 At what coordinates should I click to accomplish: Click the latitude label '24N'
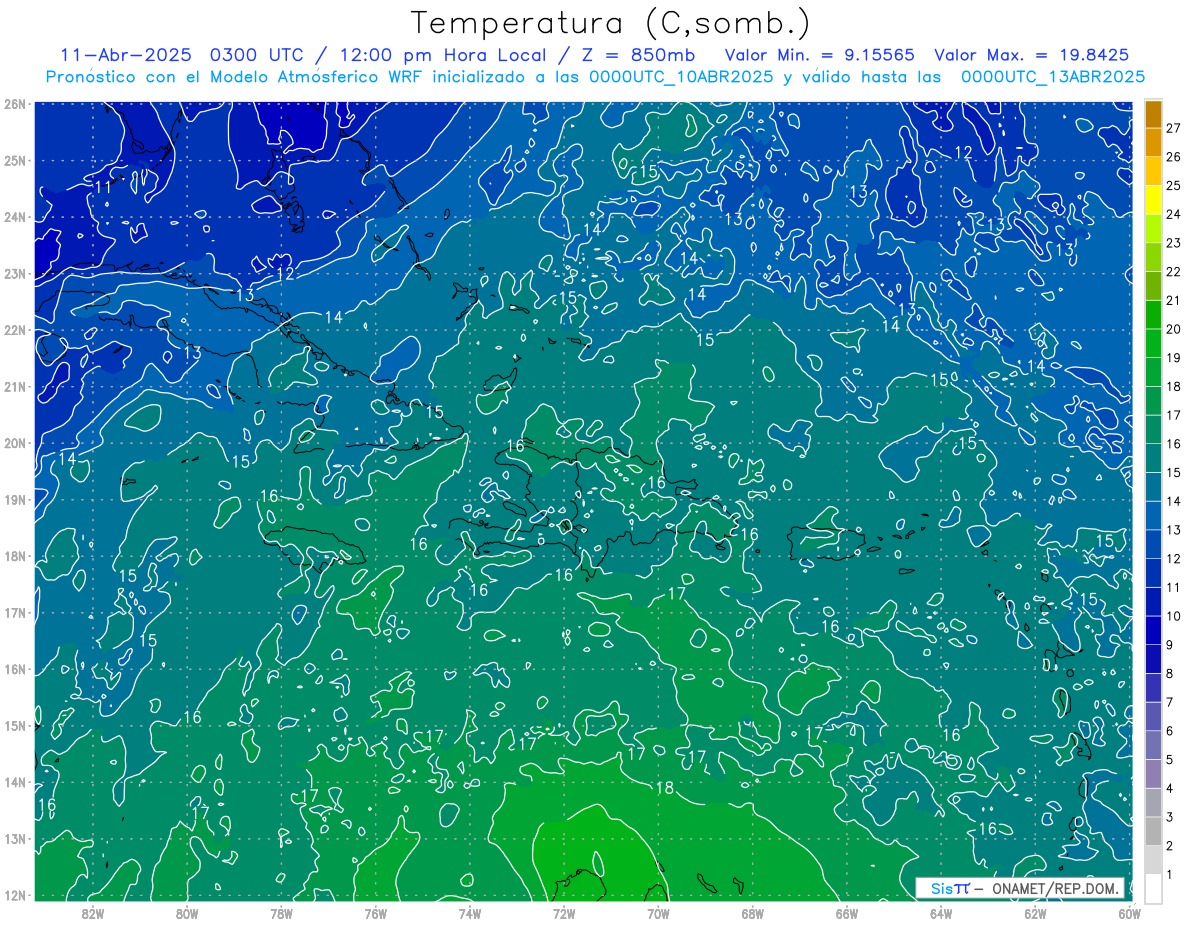pos(14,217)
